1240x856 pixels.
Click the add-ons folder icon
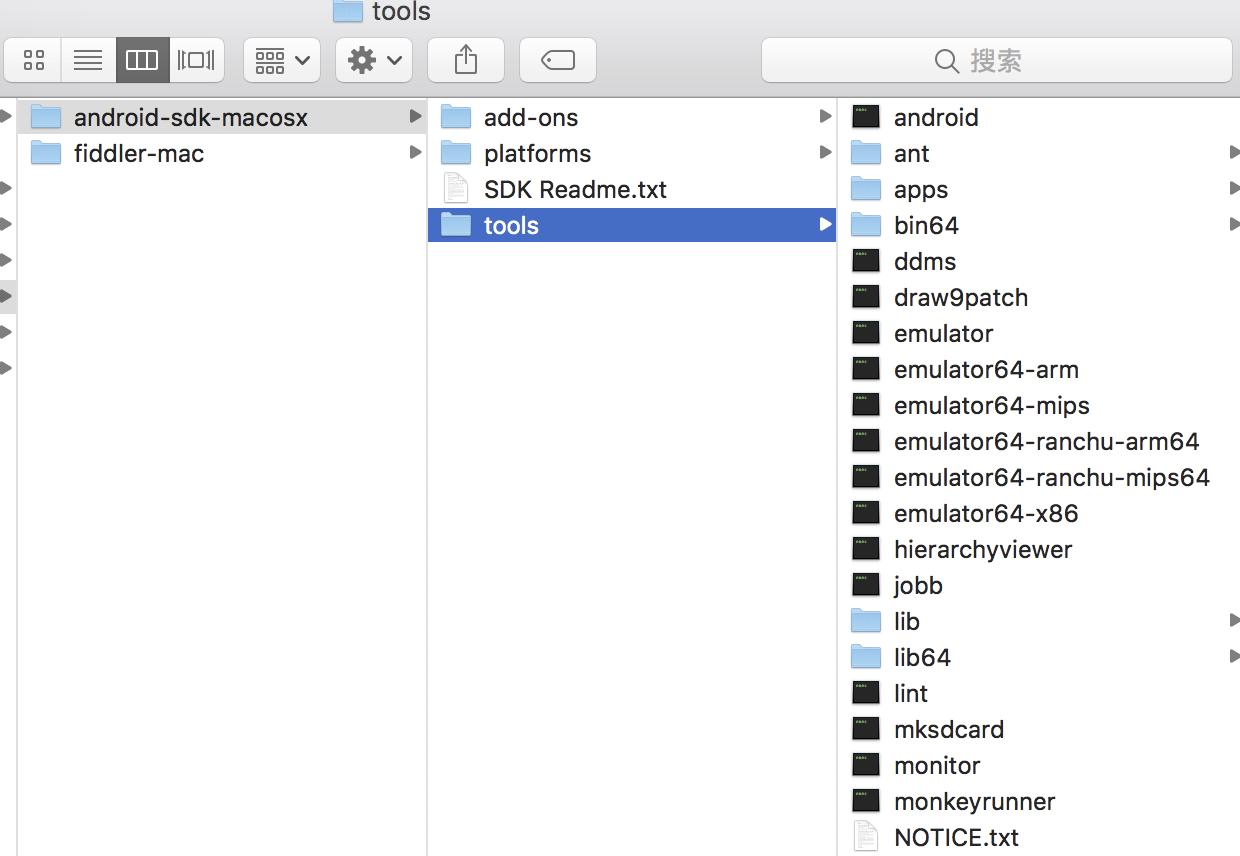[456, 117]
